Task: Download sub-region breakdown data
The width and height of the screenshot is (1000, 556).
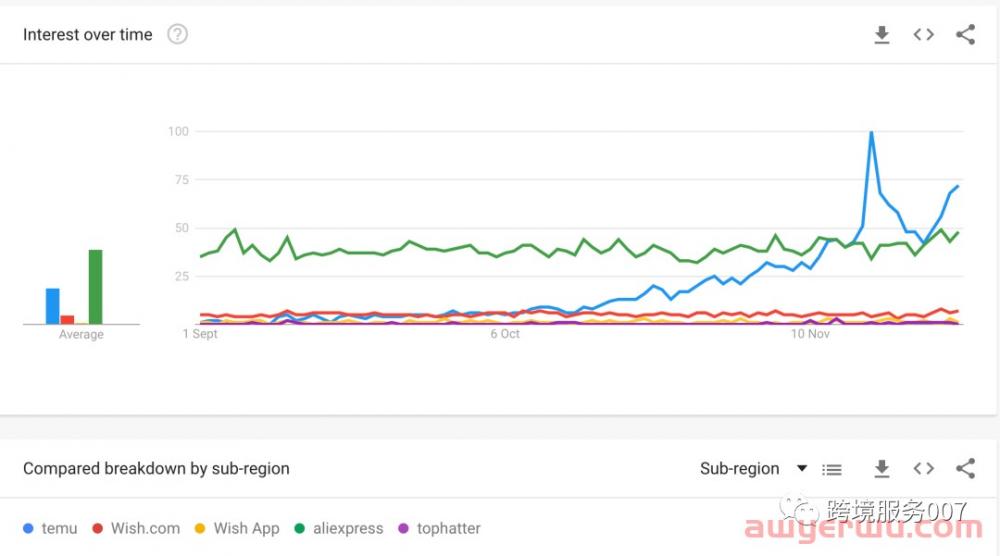Action: (x=881, y=469)
